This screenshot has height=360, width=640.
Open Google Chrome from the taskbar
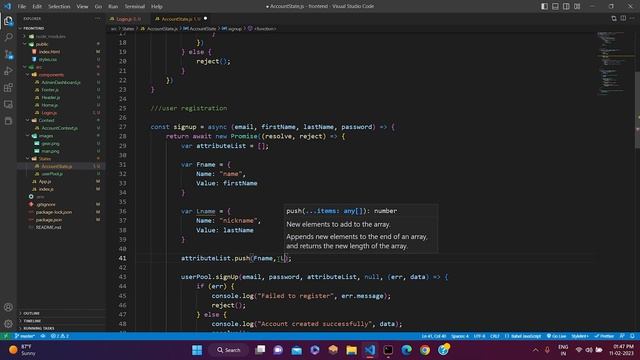[425, 350]
